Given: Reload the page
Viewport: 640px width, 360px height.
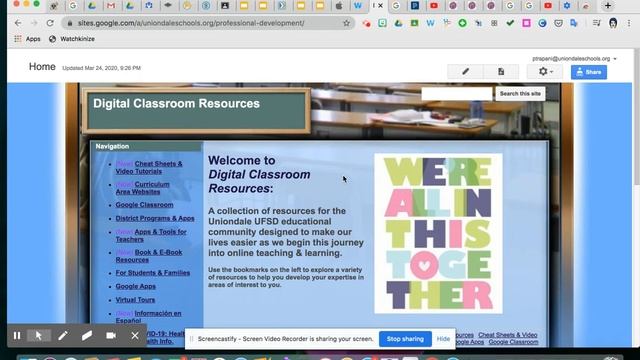Looking at the screenshot, I should tap(50, 23).
